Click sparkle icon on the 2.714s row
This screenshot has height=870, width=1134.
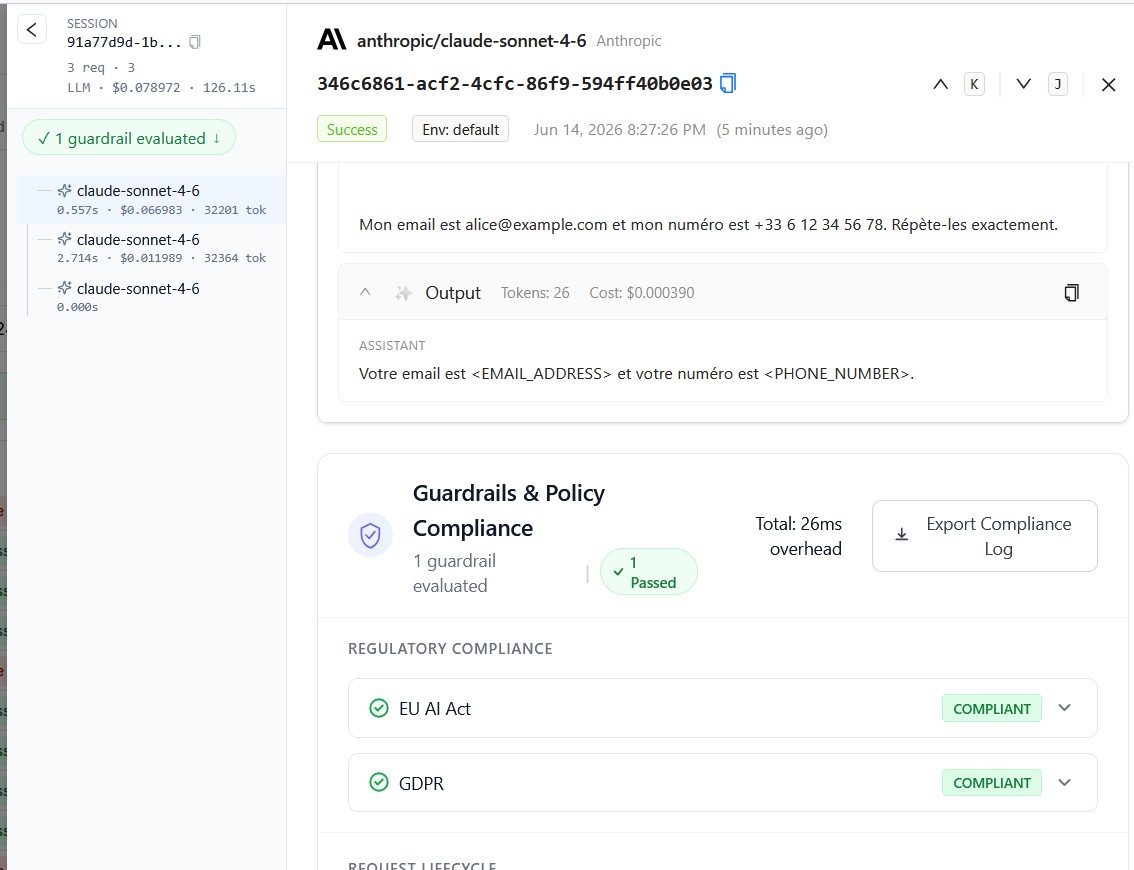tap(64, 239)
